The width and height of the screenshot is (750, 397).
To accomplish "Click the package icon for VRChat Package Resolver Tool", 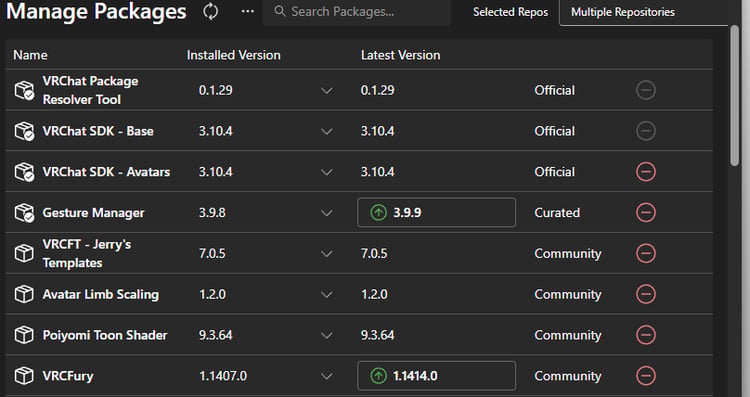I will (24, 90).
